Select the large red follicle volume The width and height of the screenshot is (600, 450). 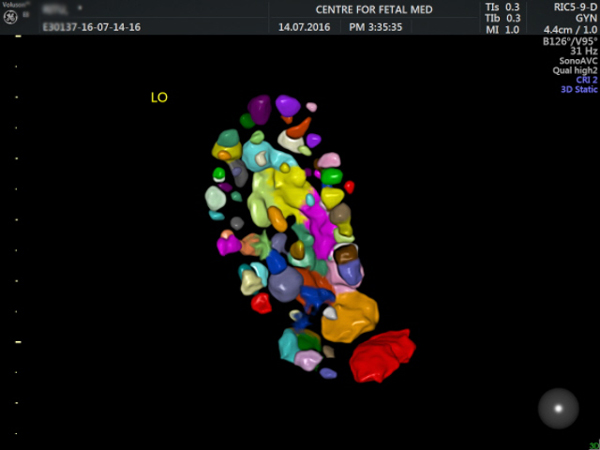(382, 356)
